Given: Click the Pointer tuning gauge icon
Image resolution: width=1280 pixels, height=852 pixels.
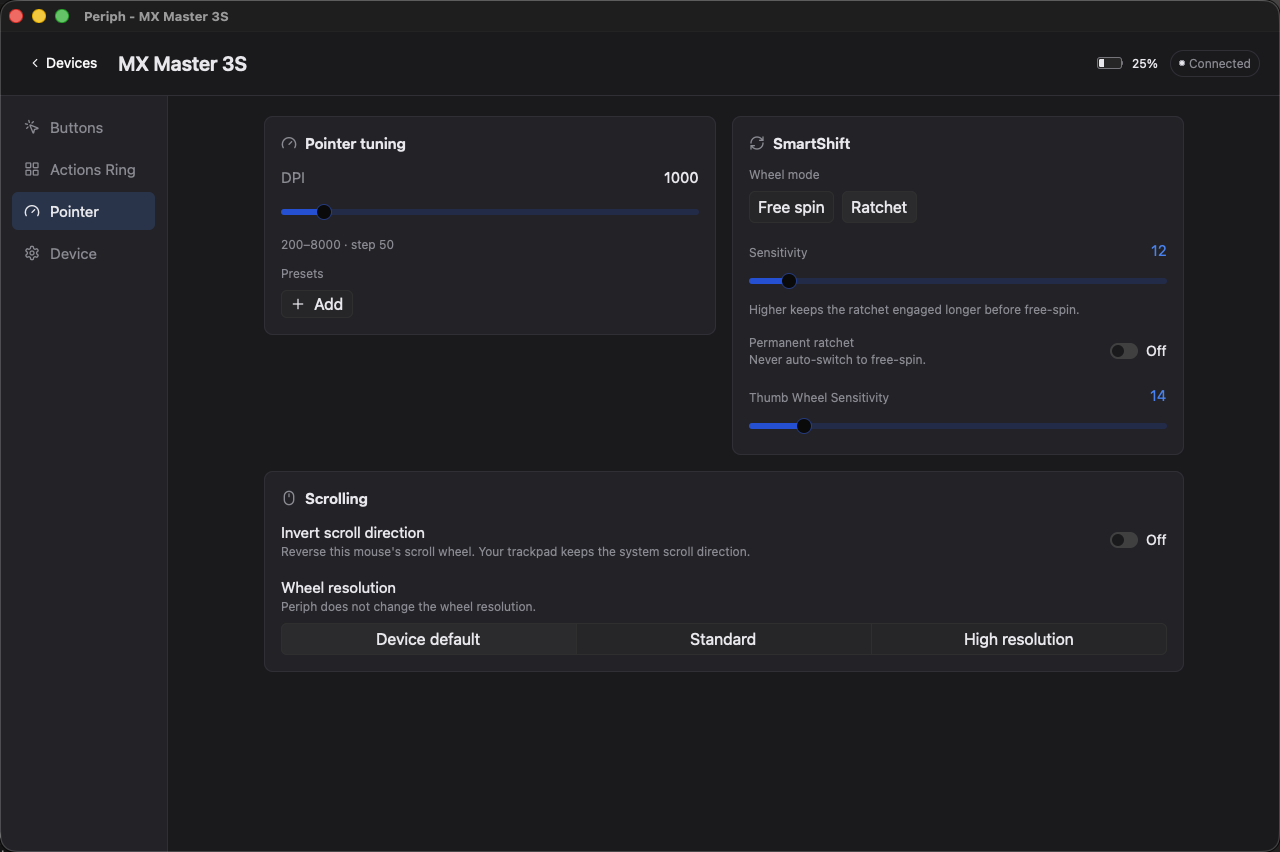Looking at the screenshot, I should 289,144.
